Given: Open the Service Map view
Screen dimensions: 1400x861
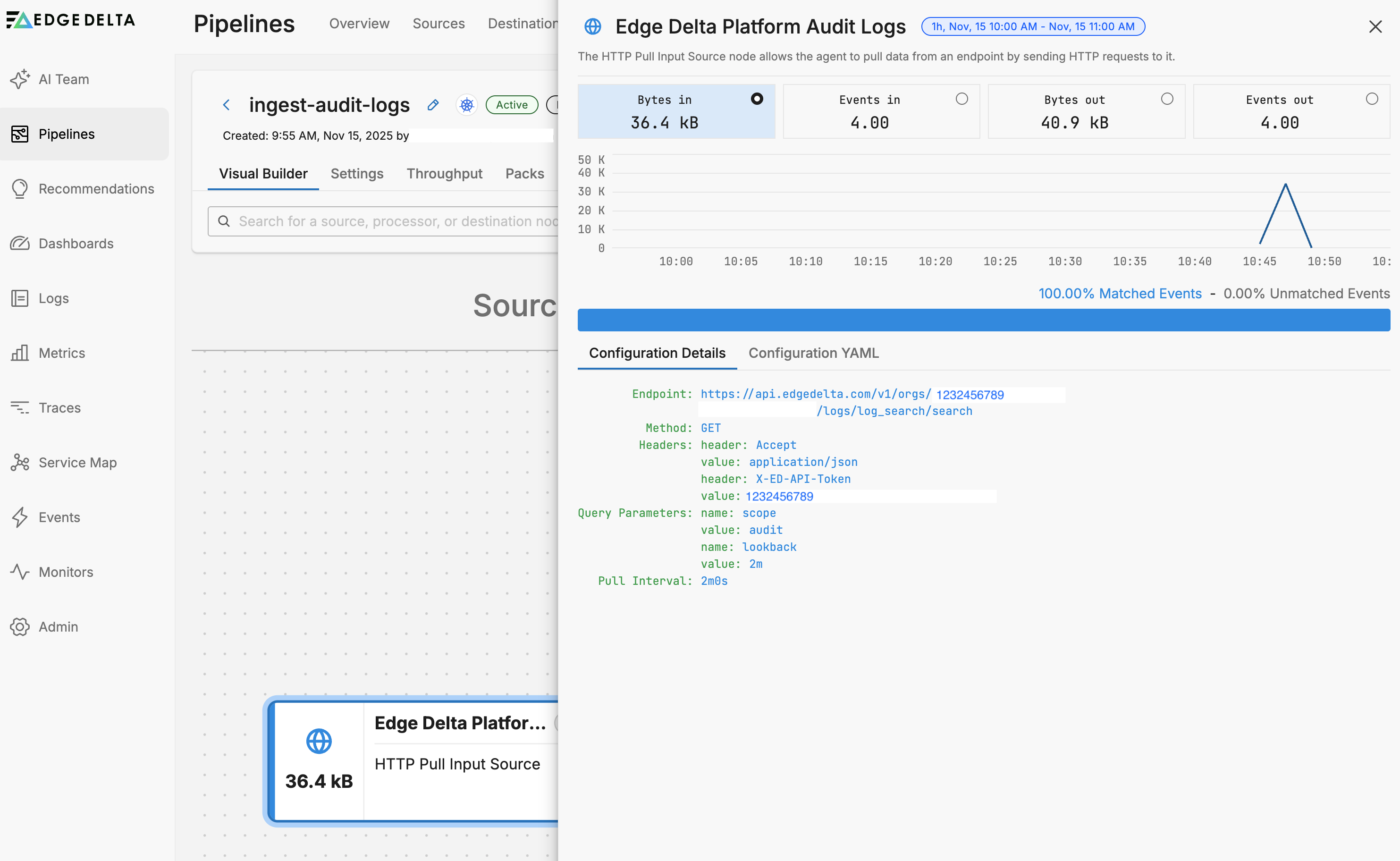Looking at the screenshot, I should click(x=77, y=463).
